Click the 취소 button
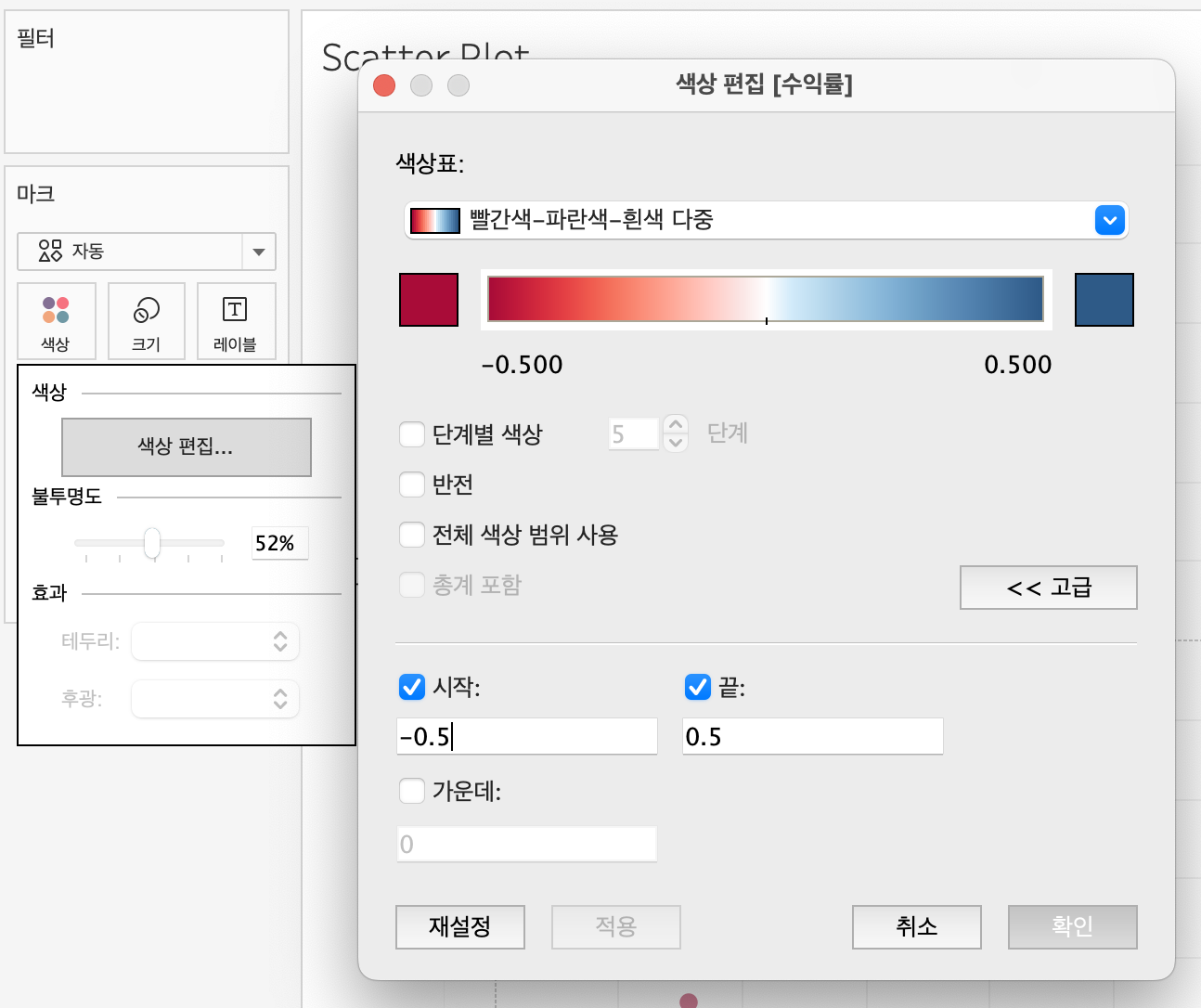1201x1008 pixels. (917, 927)
